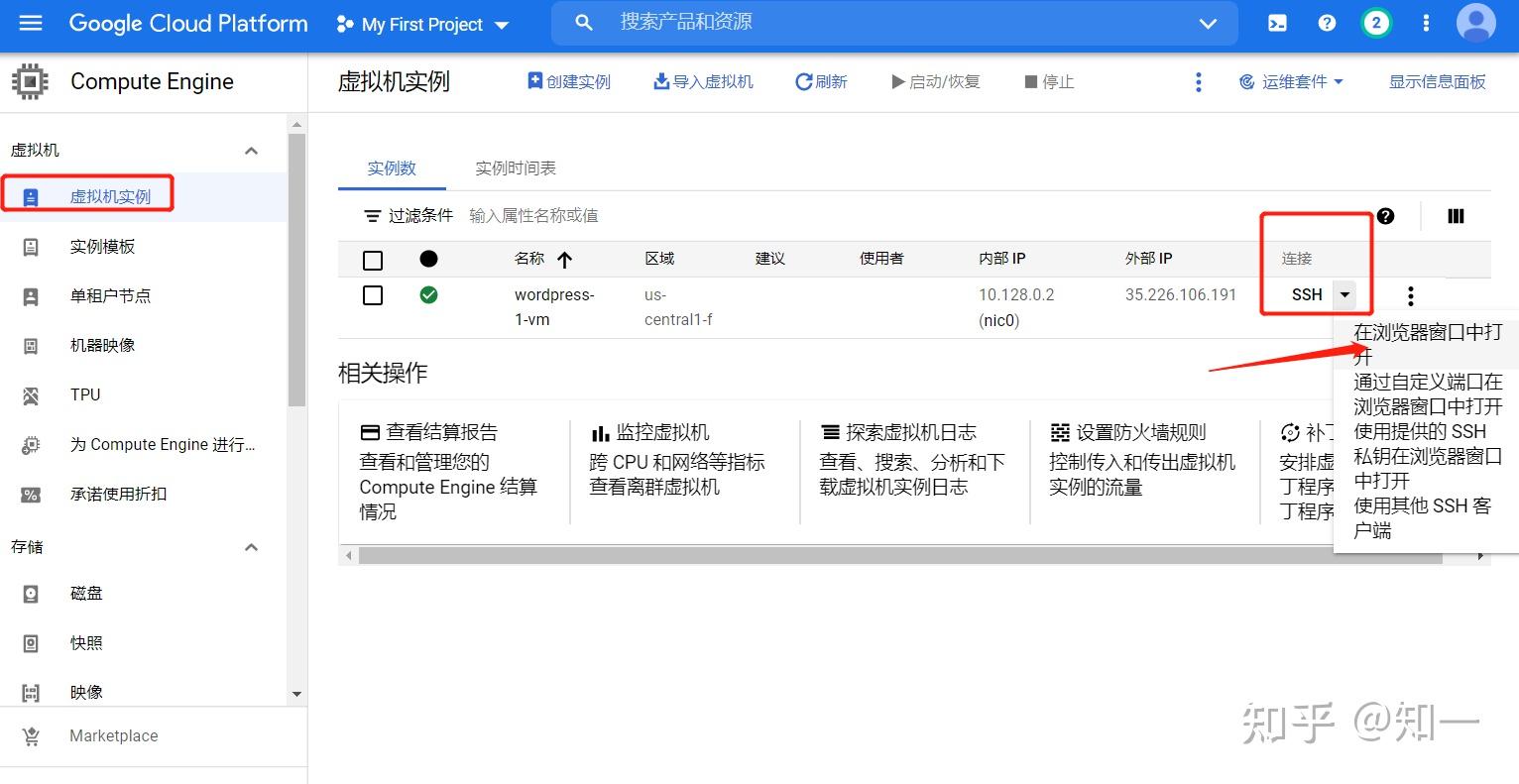This screenshot has width=1519, height=784.
Task: Click internal IP 10.128.0.2 cell
Action: click(1016, 307)
